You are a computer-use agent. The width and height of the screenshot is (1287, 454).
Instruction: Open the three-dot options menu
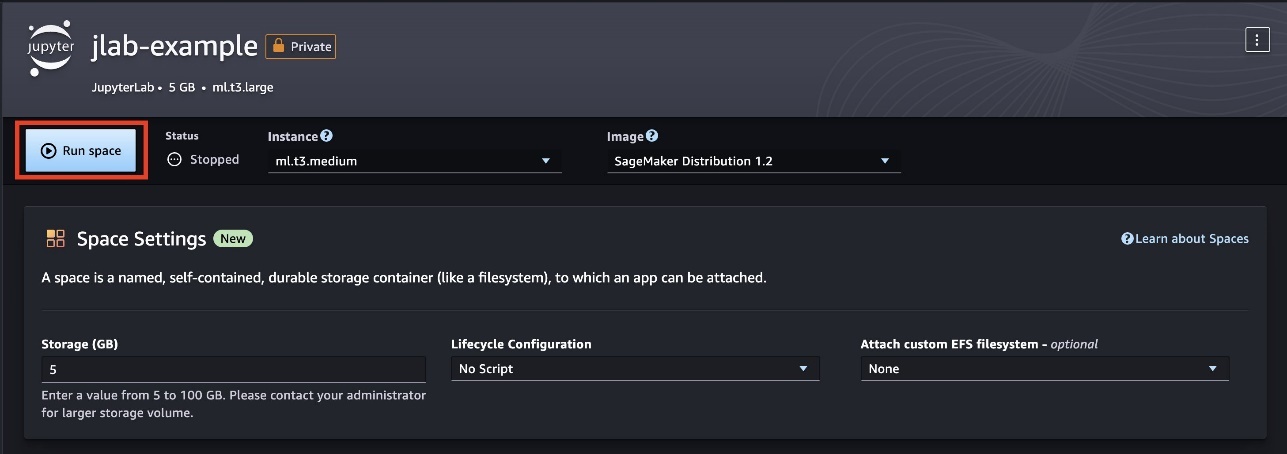[x=1256, y=40]
